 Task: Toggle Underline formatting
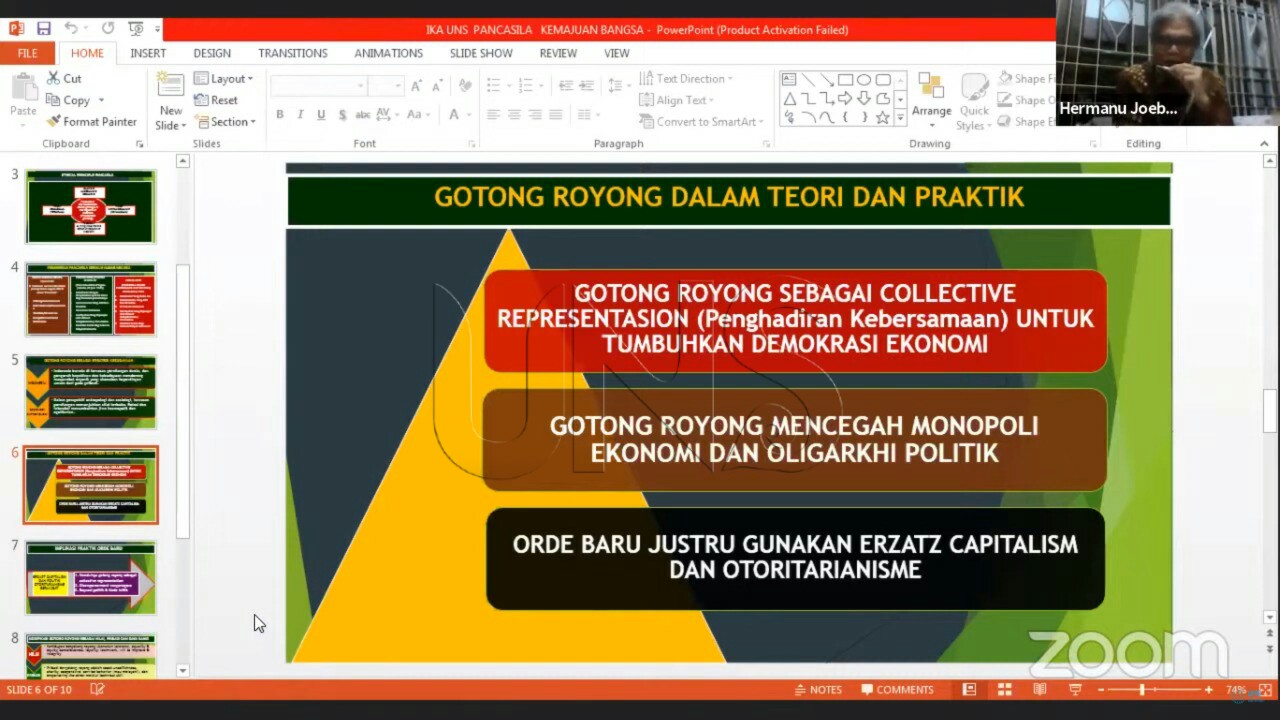(321, 115)
